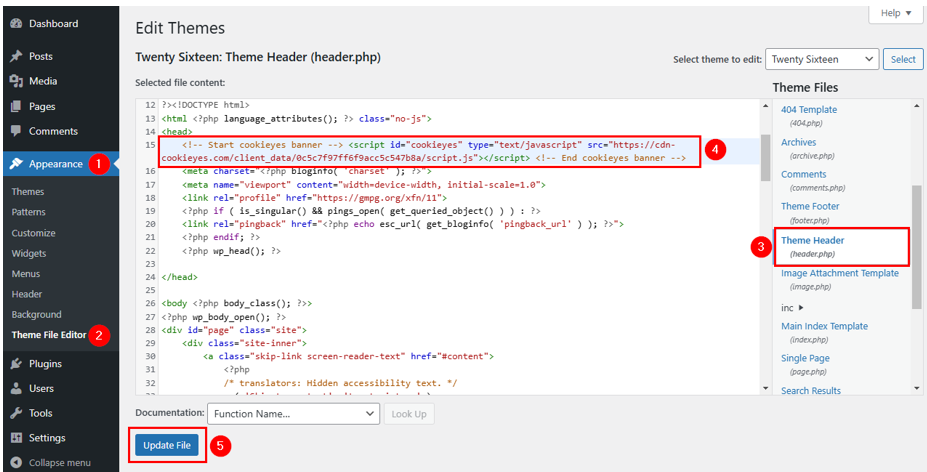Screen dimensions: 927x472
Task: Click the Plugins plug icon
Action: (16, 364)
